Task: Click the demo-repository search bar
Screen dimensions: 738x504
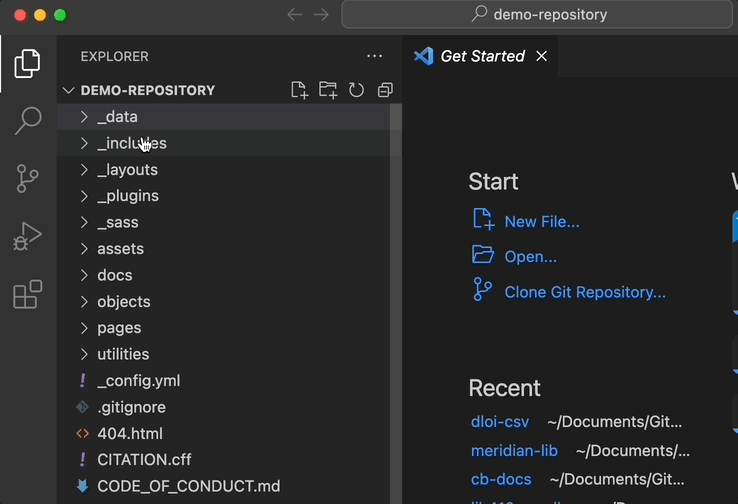Action: click(x=537, y=15)
